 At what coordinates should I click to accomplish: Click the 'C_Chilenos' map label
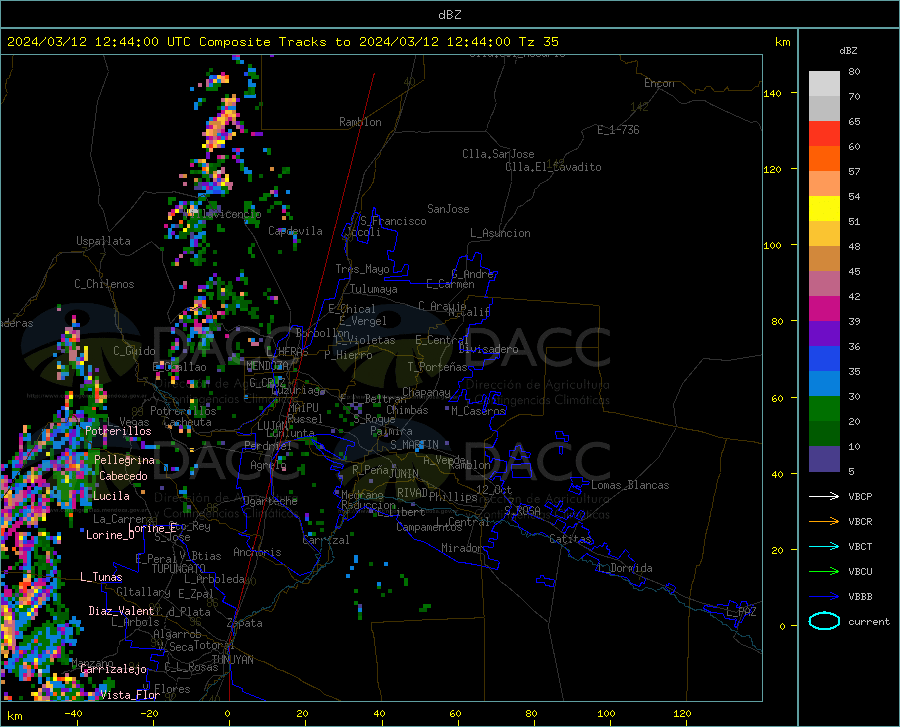104,284
